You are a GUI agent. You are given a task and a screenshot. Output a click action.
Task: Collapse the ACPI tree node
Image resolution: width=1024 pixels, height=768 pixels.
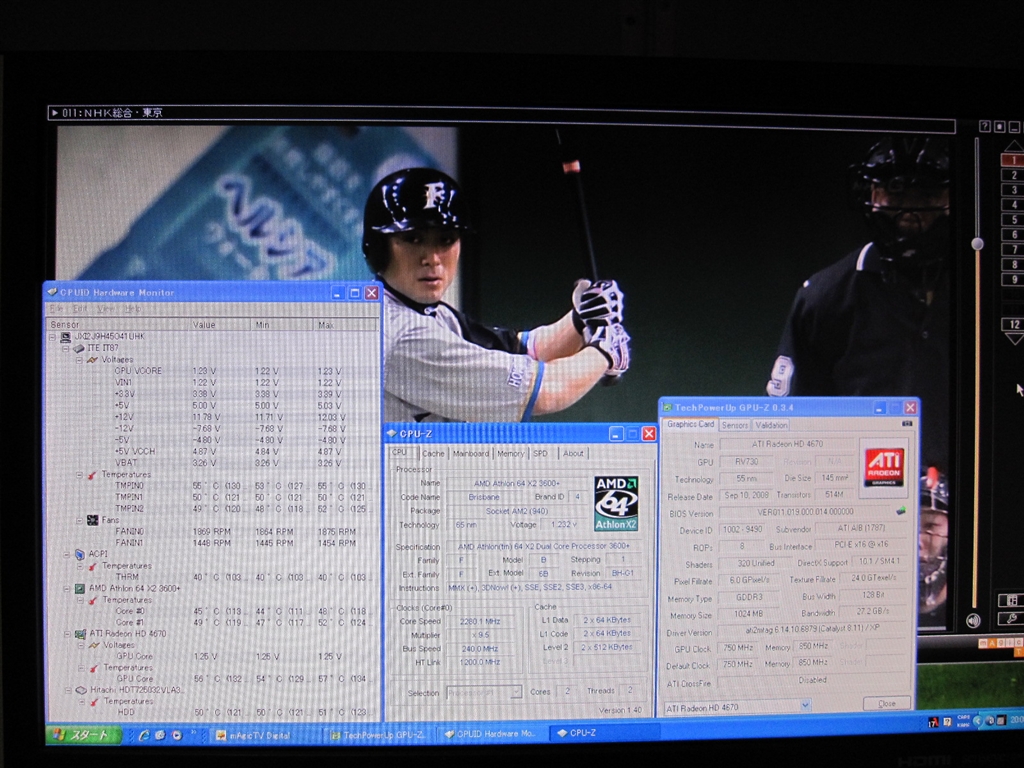click(66, 554)
